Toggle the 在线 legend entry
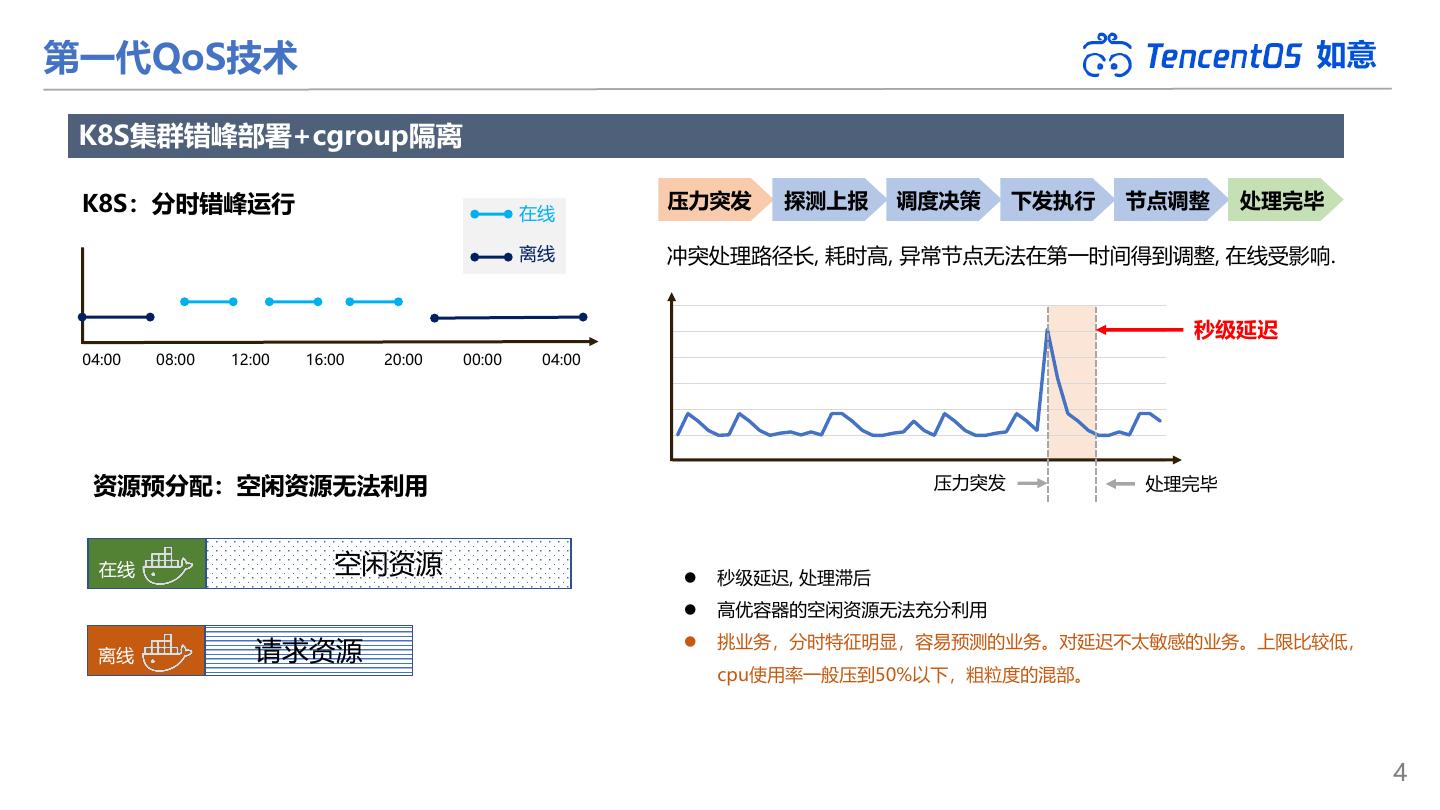The width and height of the screenshot is (1440, 810). (x=515, y=215)
